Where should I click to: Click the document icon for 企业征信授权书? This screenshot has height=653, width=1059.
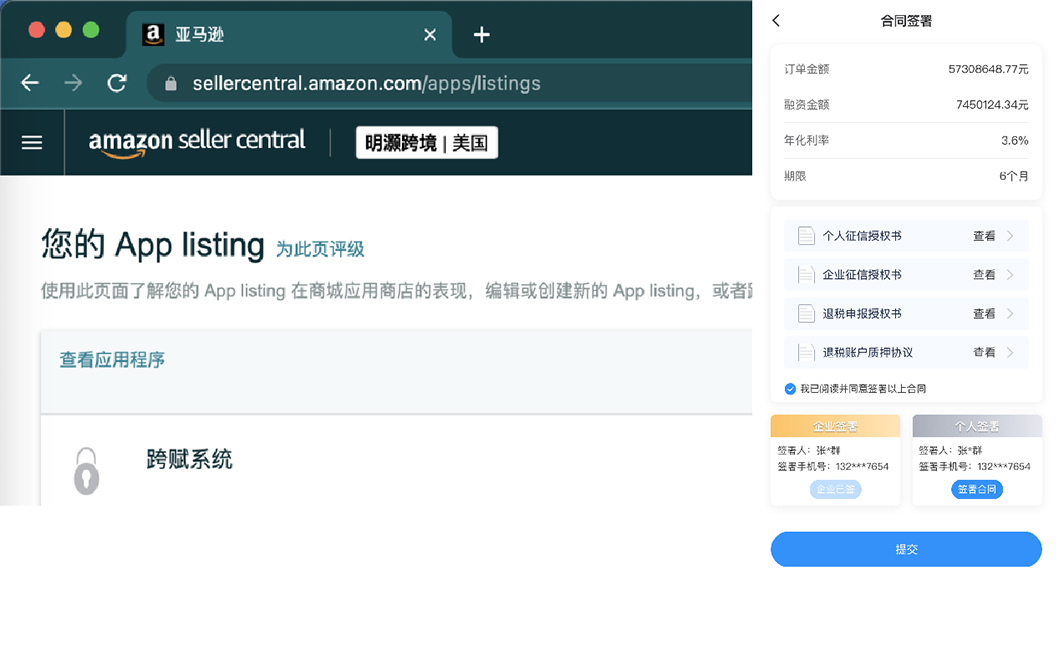[x=806, y=275]
